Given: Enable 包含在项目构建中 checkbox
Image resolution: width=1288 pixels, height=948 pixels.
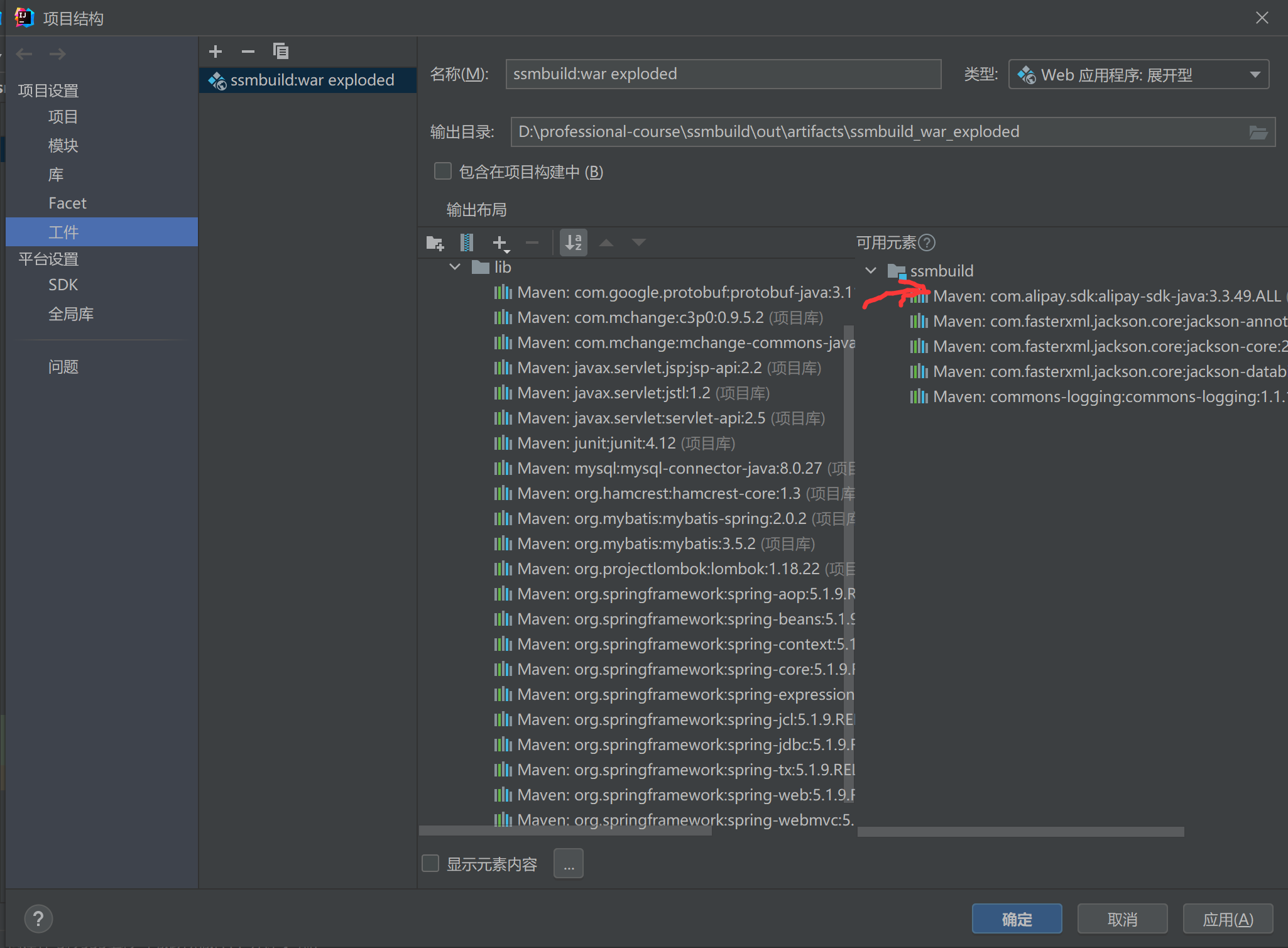Looking at the screenshot, I should (443, 172).
